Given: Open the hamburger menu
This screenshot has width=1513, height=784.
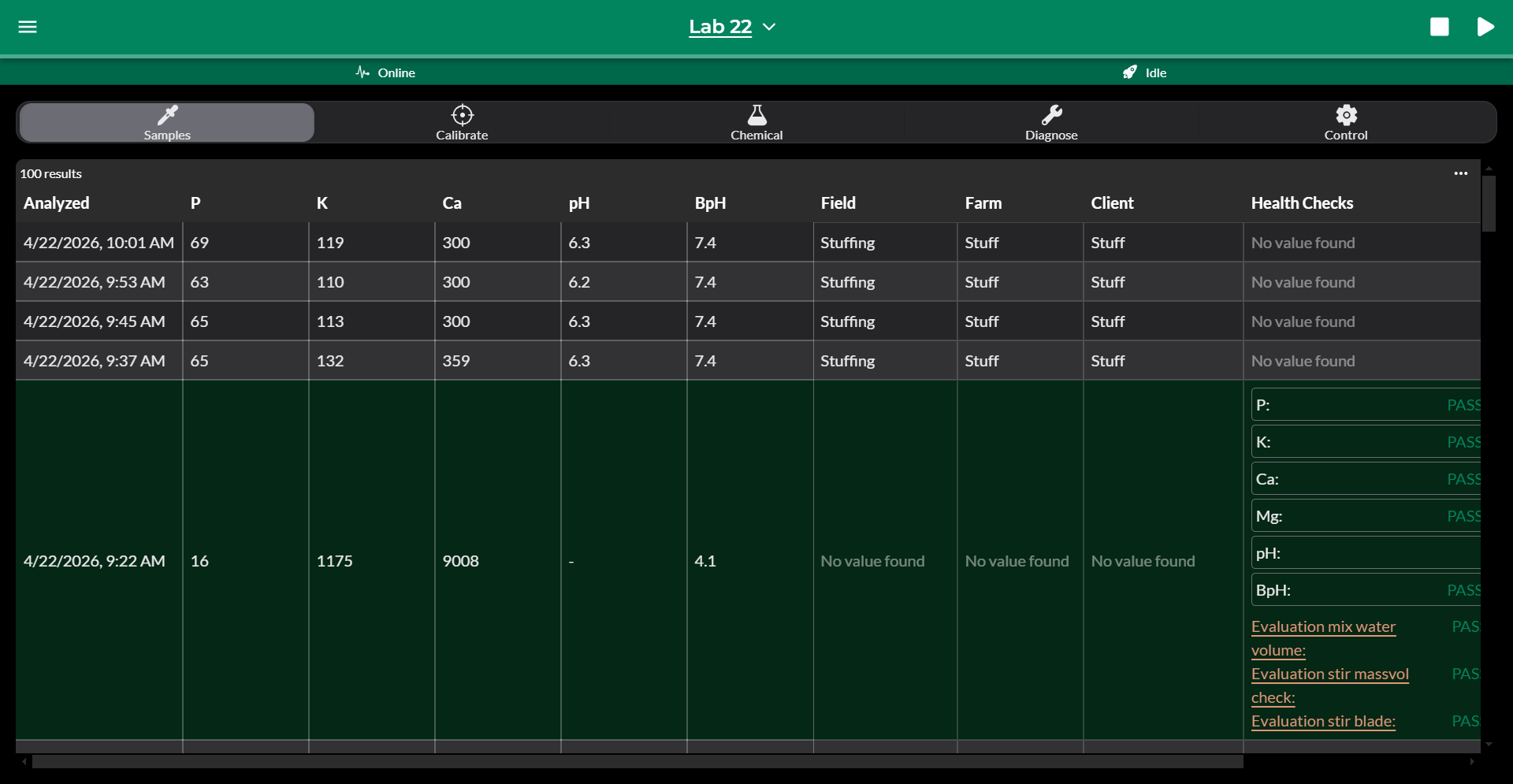Looking at the screenshot, I should tap(28, 27).
